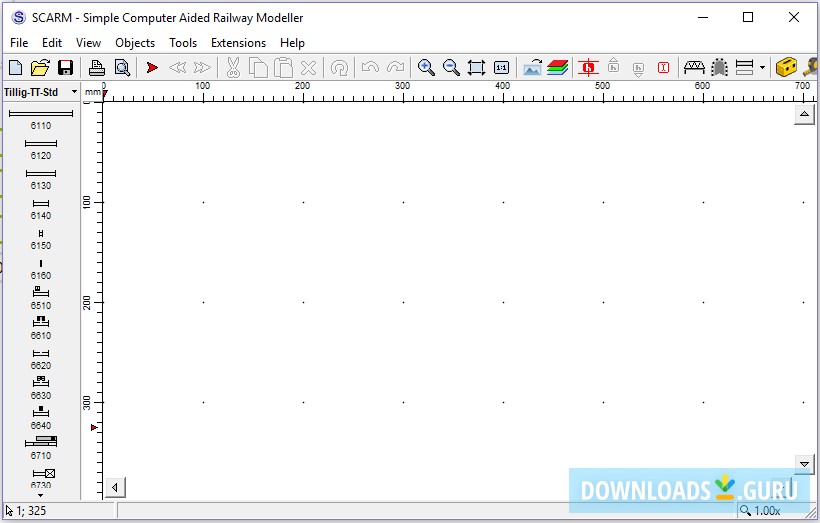This screenshot has width=820, height=523.
Task: Open the File menu
Action: coord(19,43)
